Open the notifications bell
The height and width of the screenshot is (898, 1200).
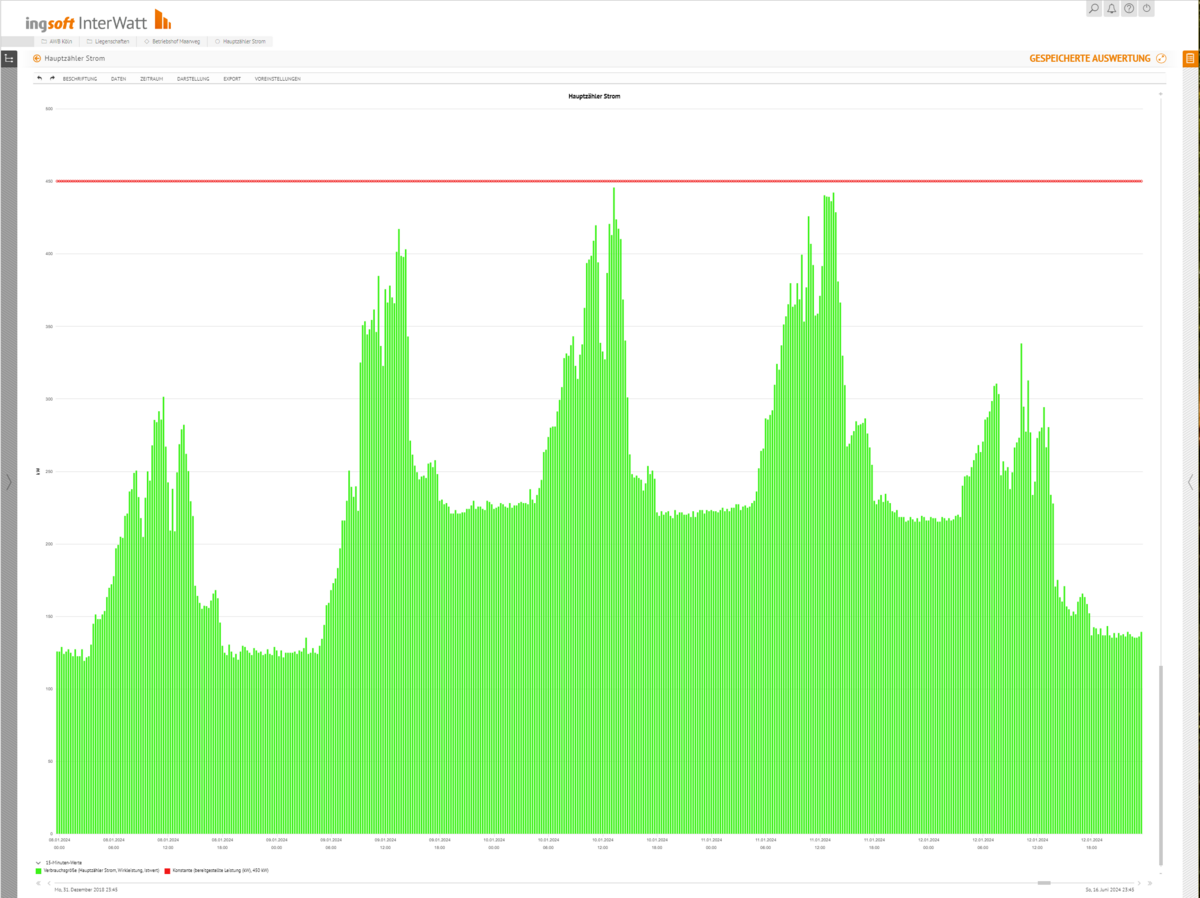[1112, 9]
